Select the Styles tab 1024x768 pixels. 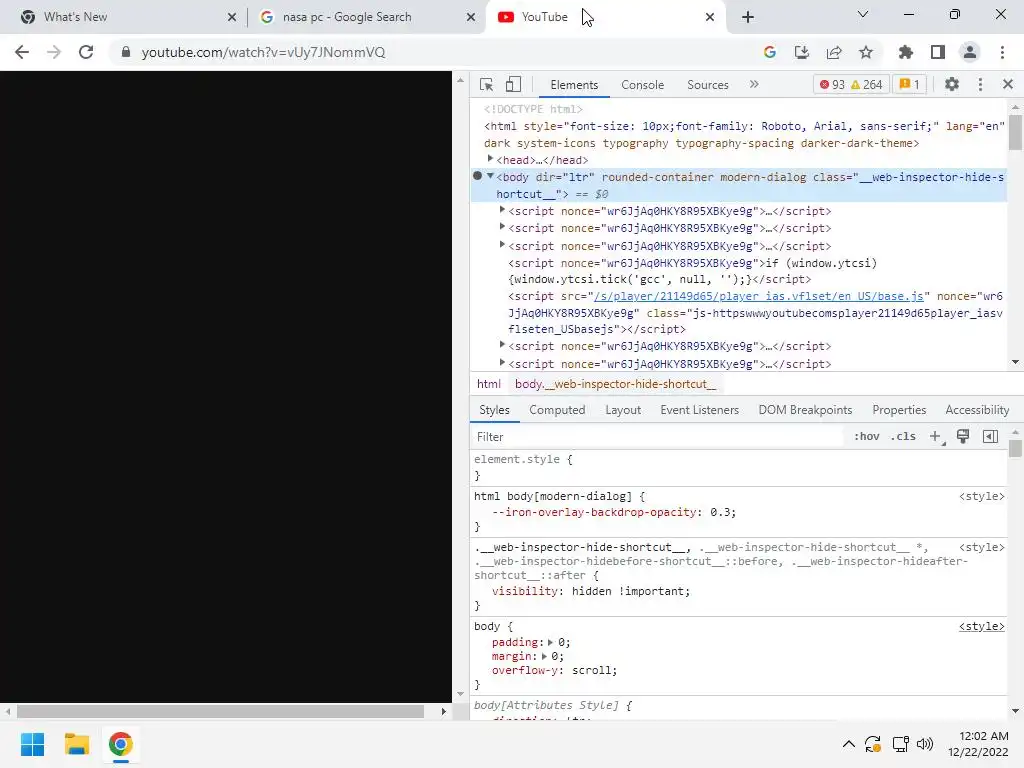pyautogui.click(x=494, y=409)
